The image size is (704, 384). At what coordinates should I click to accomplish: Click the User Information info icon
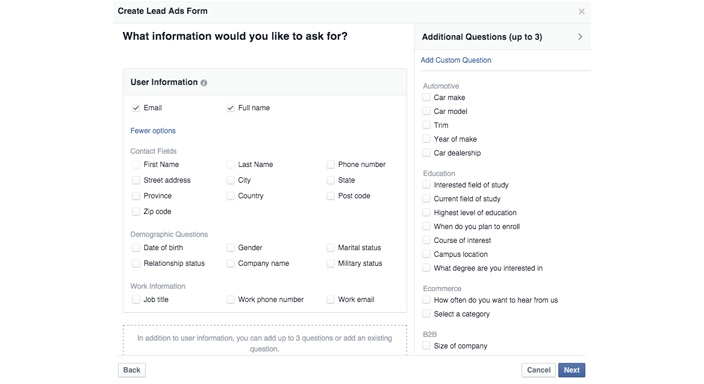(204, 83)
